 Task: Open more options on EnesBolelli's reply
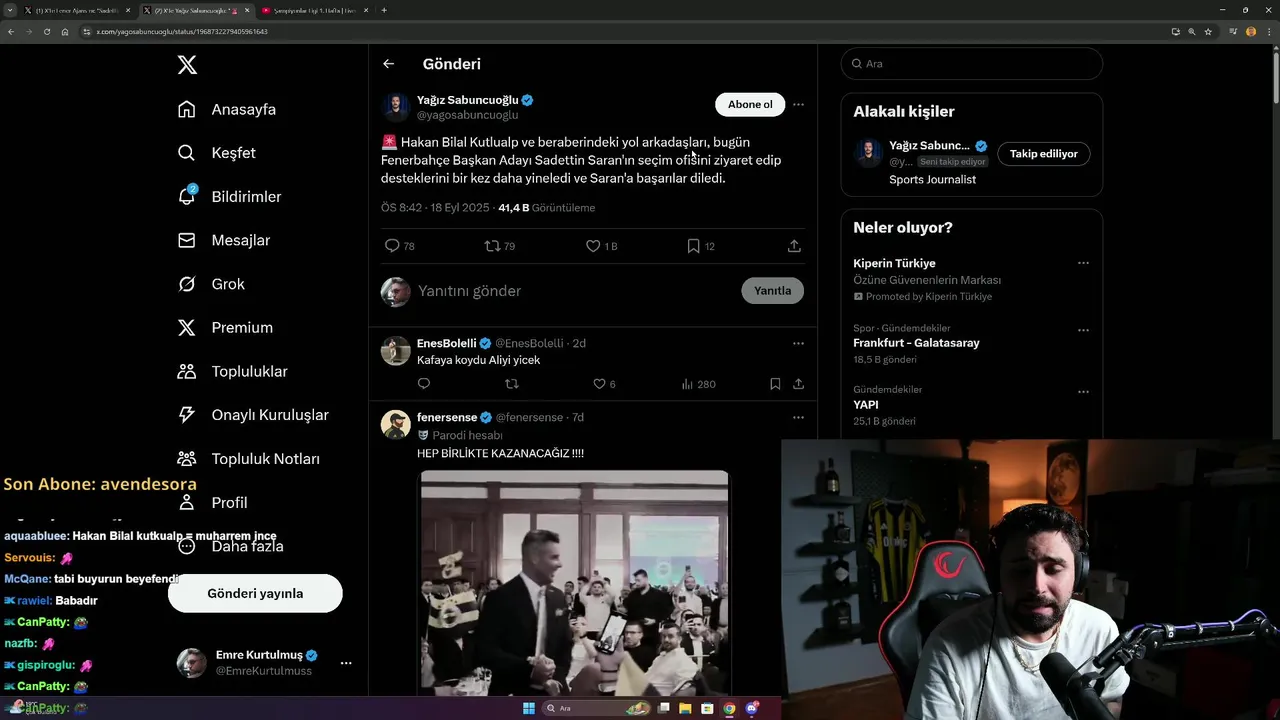[798, 343]
